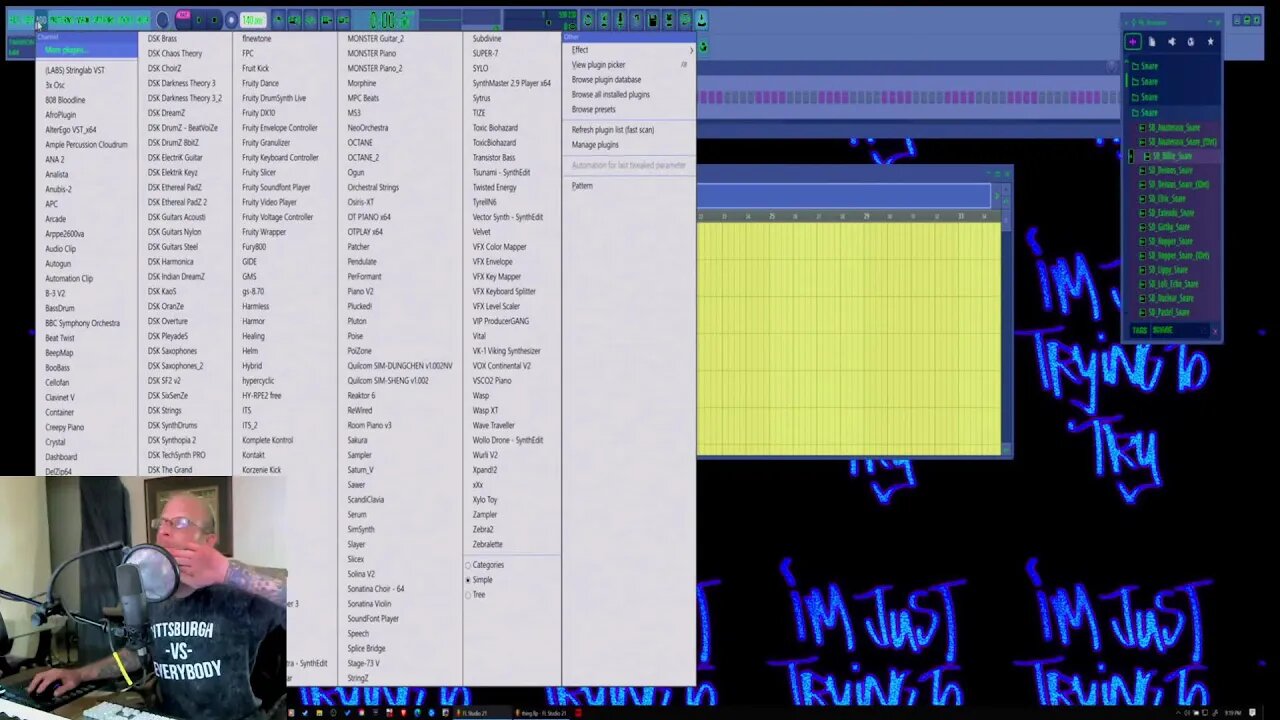Select SD_Demos_Snare_(Dirt) in the browser
Screen dimensions: 1280x720
pyautogui.click(x=1179, y=185)
